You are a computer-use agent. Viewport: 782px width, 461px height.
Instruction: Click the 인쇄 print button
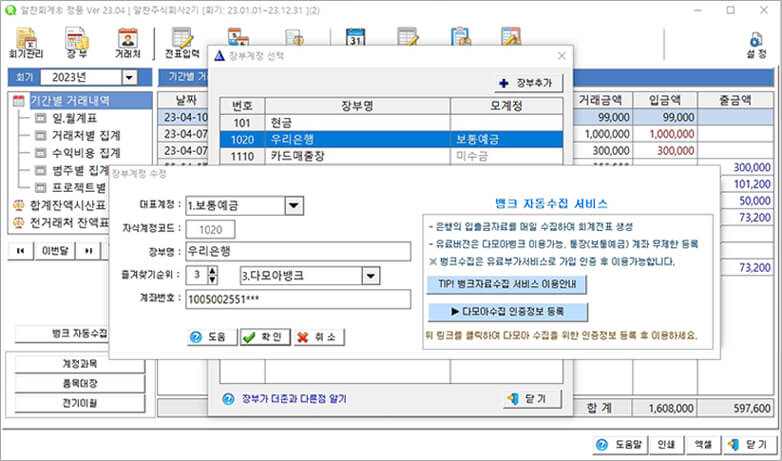[x=665, y=444]
